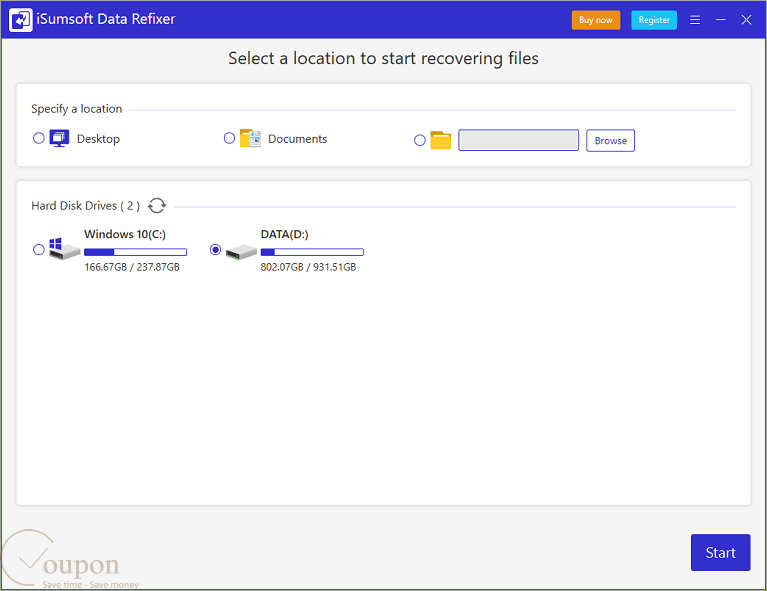
Task: Select the DATA(D:) radio button
Action: click(x=215, y=250)
